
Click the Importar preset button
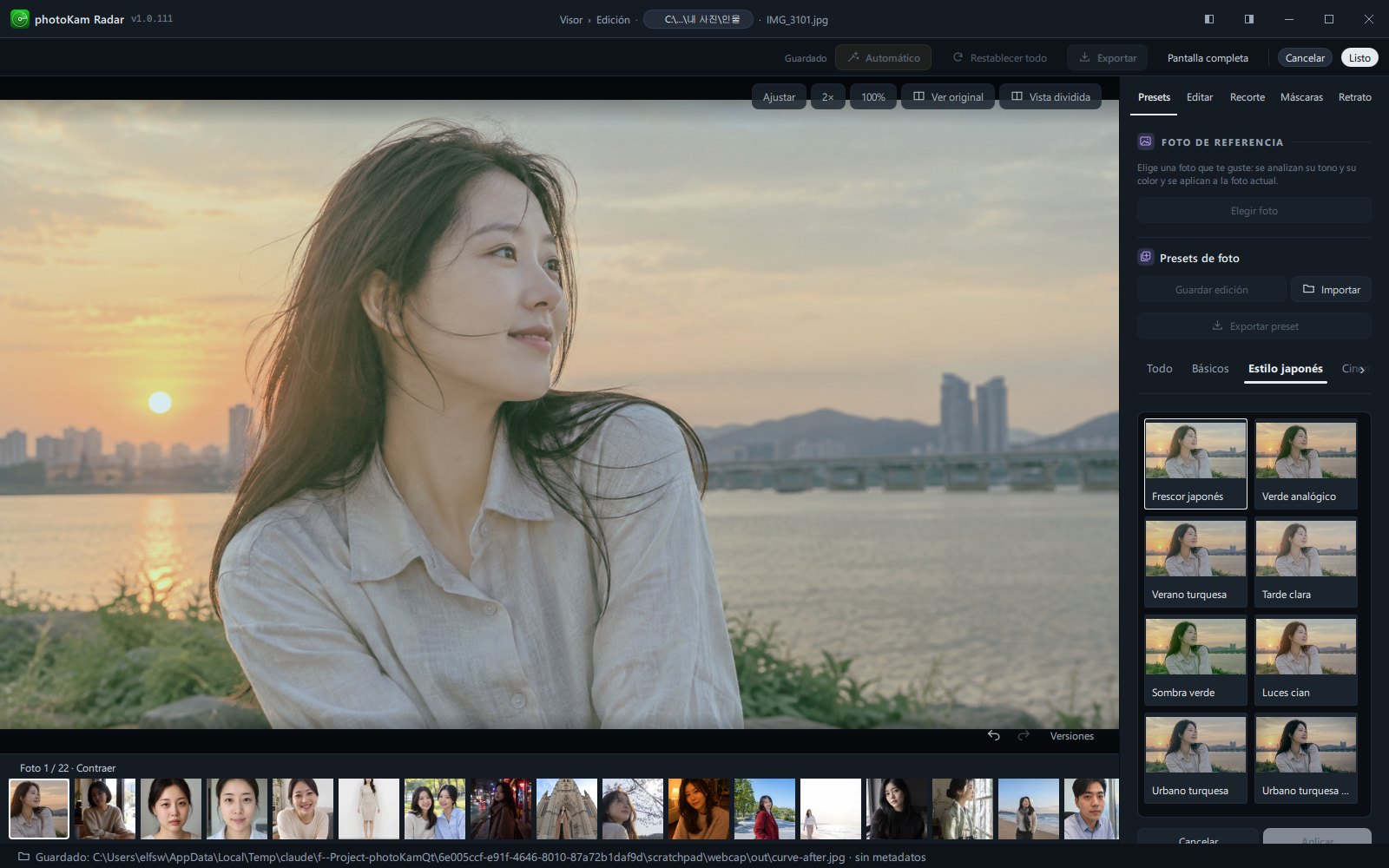click(1332, 290)
